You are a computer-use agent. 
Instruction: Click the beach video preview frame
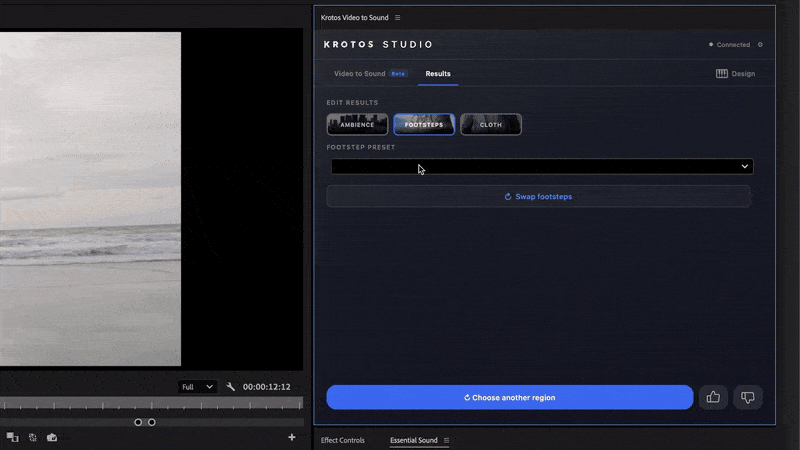click(90, 199)
